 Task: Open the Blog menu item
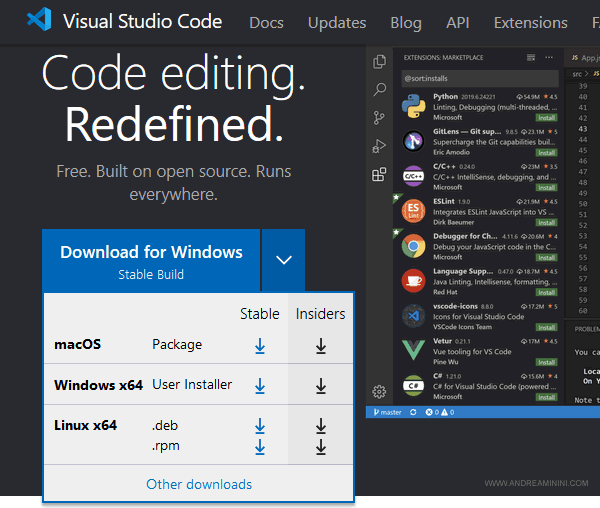(406, 23)
